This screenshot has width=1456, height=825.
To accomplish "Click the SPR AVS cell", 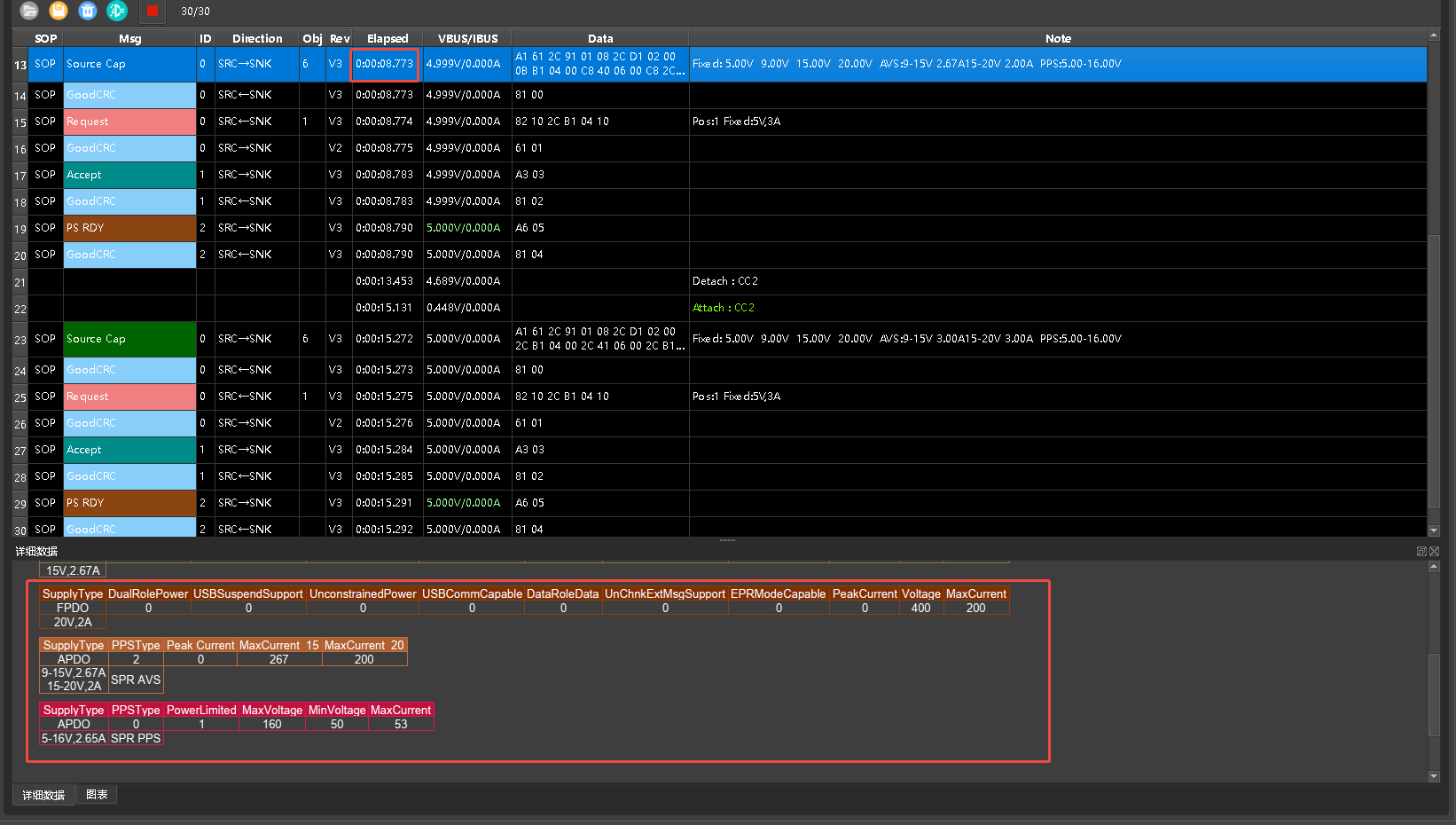I will pyautogui.click(x=136, y=680).
